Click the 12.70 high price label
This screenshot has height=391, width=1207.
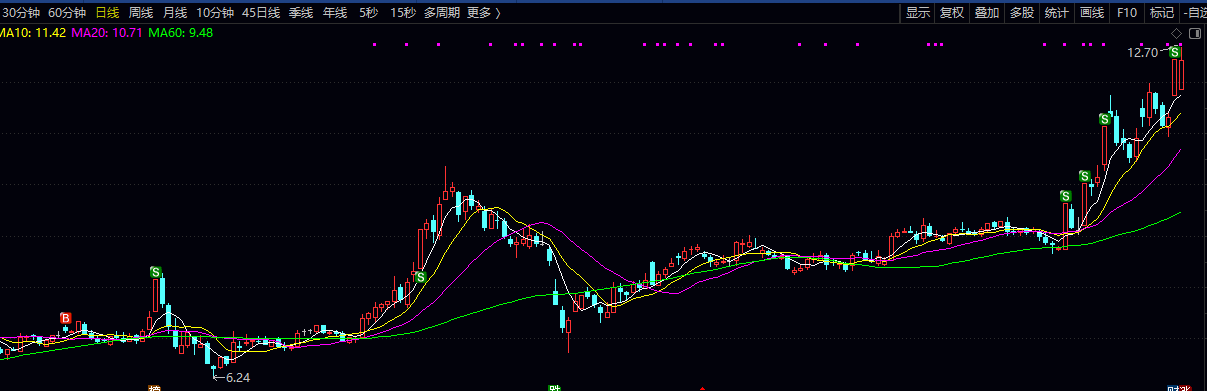pos(1142,52)
